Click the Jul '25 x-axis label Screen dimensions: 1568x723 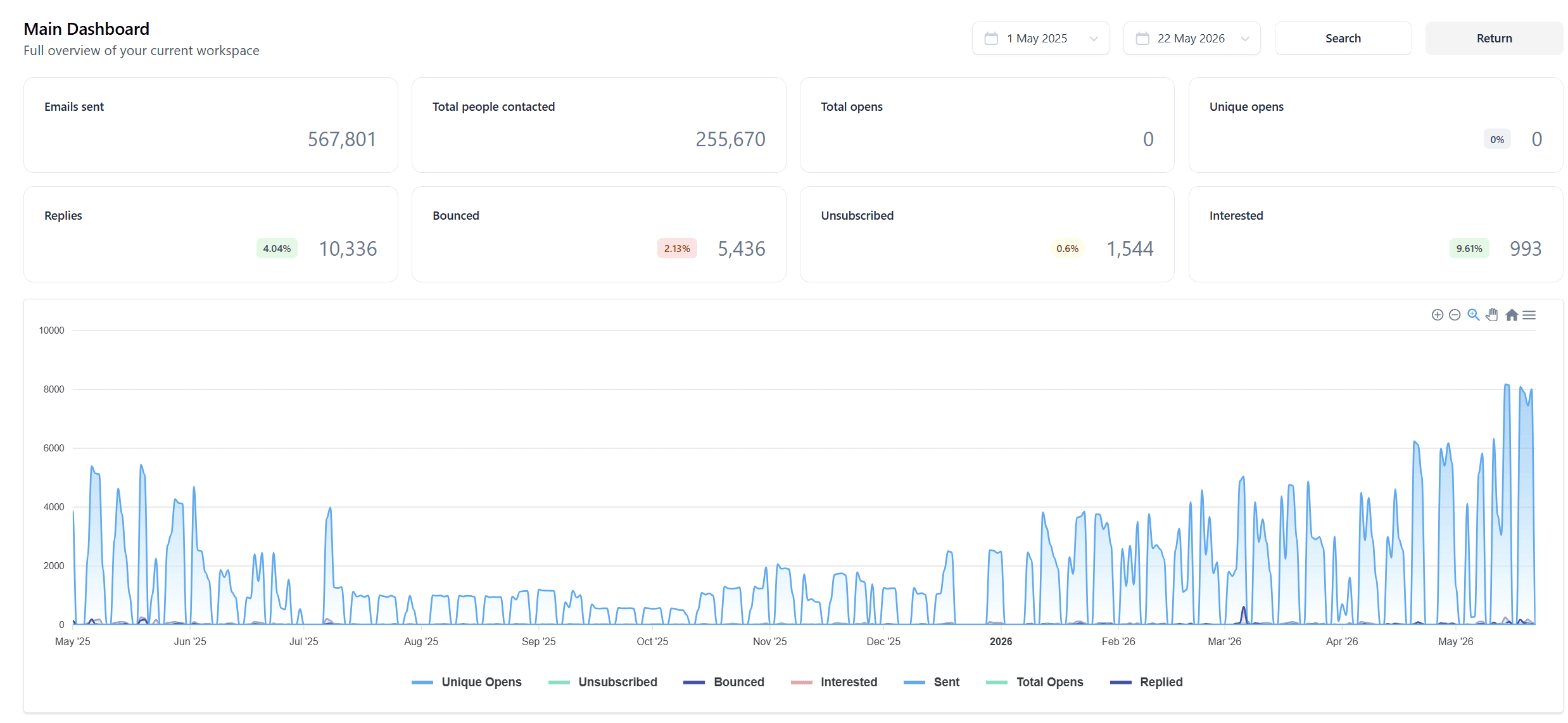point(303,641)
